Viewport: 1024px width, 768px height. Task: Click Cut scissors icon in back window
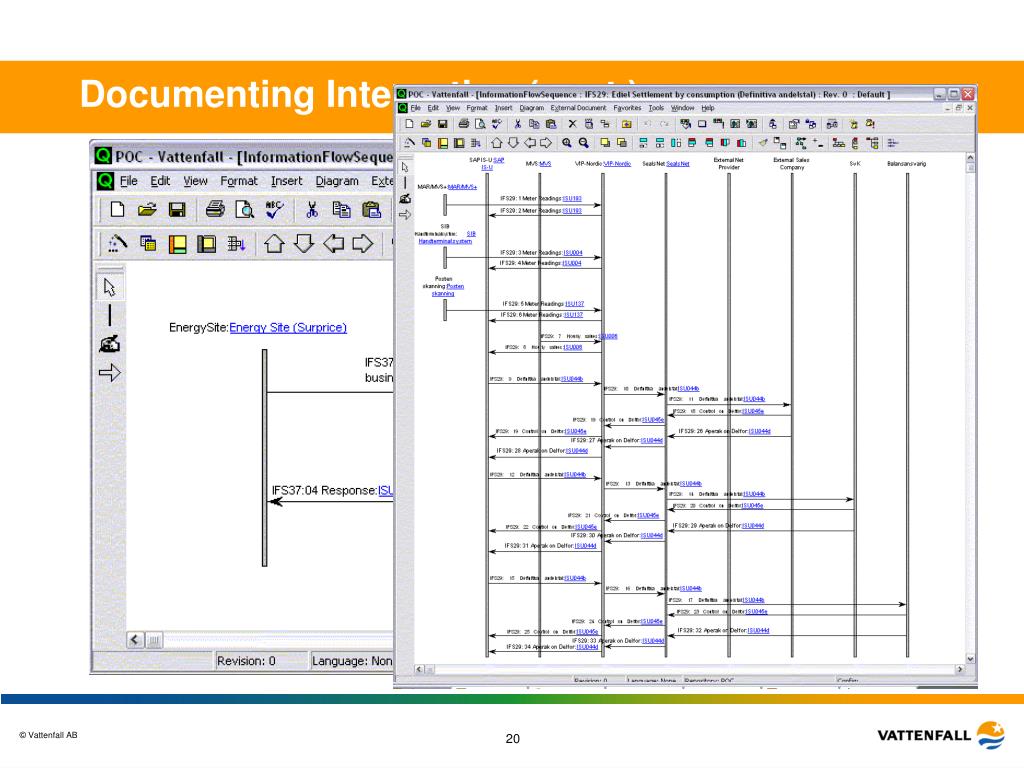(x=312, y=209)
